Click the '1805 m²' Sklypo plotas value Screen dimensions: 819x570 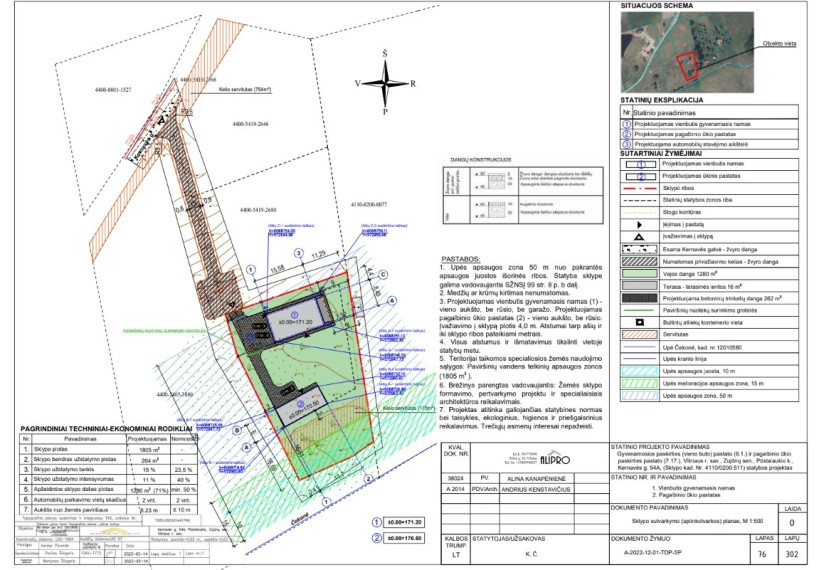149,449
